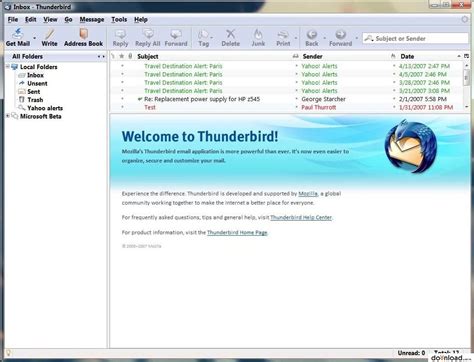Click the search magnifier icon
Screen dimensions: 474x362
(369, 38)
